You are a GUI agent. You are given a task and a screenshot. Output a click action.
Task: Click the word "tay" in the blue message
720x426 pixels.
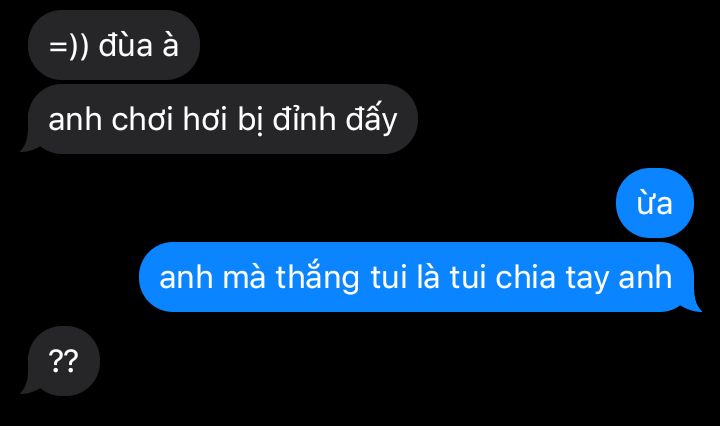[586, 279]
